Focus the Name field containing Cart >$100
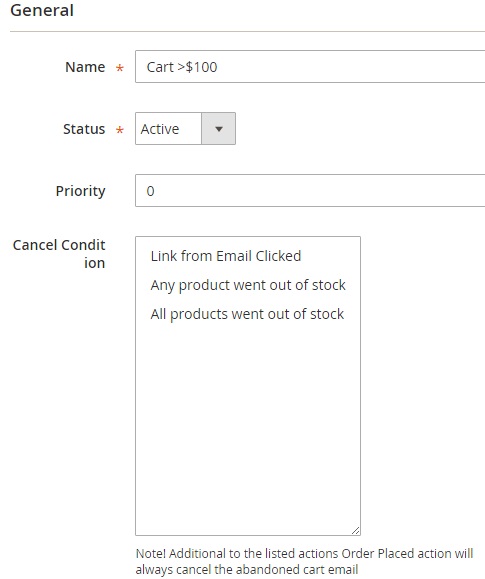Screen dimensions: 485x579 click(x=310, y=67)
